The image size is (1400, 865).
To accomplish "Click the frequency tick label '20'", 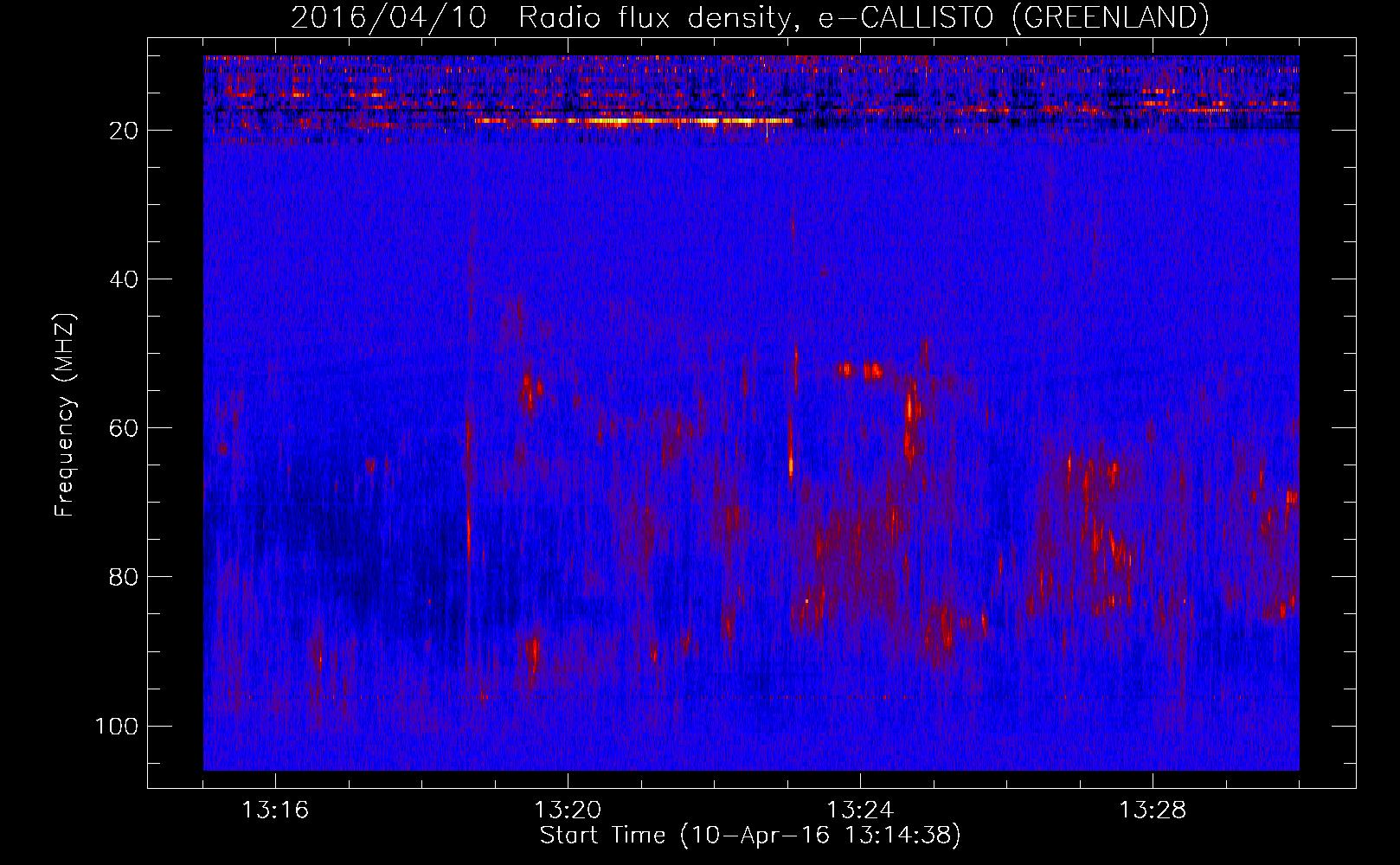I will click(x=125, y=131).
